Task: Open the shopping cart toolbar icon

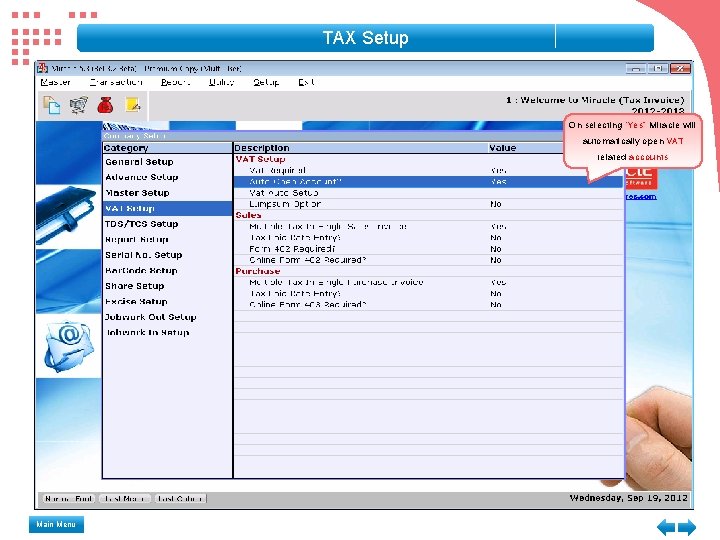Action: (x=79, y=105)
